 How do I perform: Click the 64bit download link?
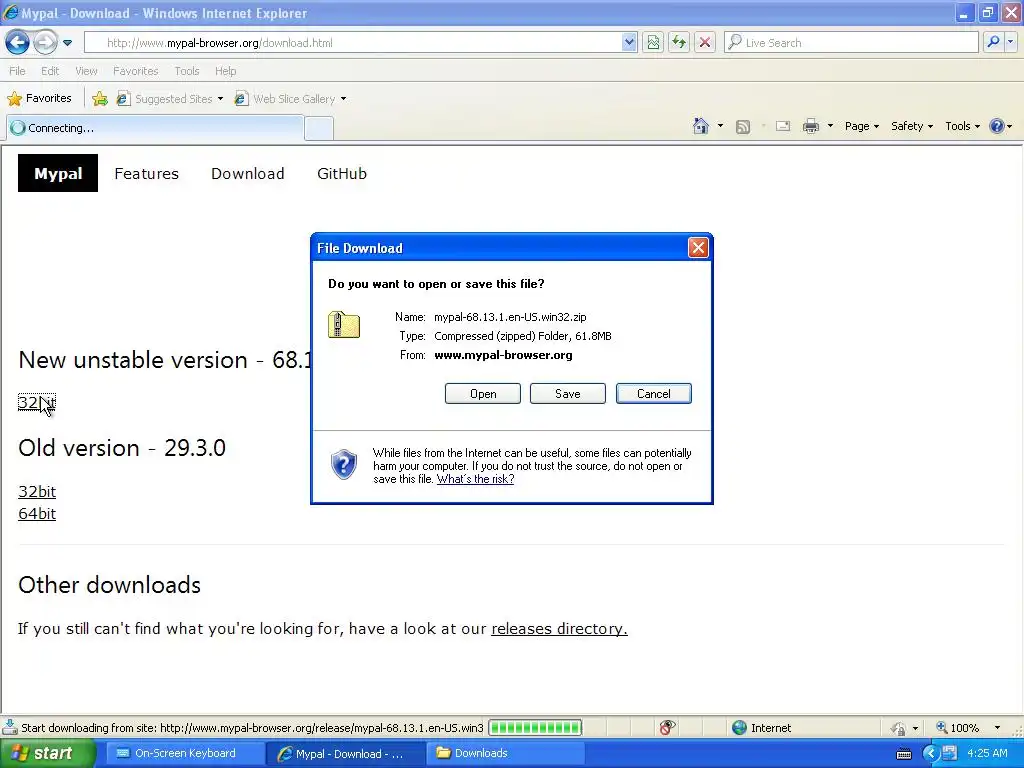point(37,513)
